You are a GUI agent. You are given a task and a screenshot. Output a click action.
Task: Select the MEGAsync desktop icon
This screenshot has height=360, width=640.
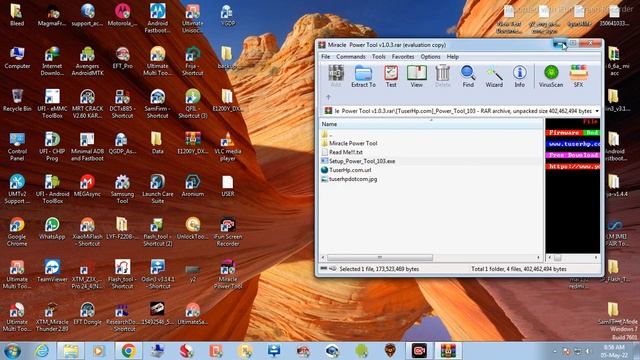pyautogui.click(x=87, y=186)
